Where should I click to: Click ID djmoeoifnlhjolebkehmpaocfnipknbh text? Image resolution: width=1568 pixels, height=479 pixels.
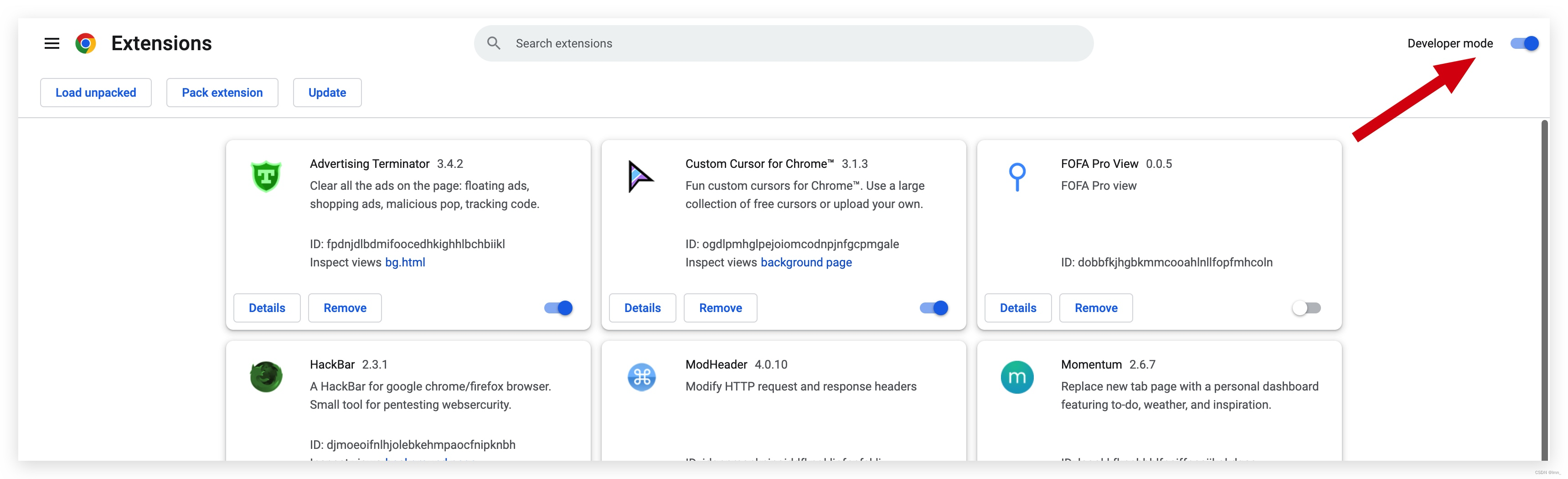(x=413, y=445)
